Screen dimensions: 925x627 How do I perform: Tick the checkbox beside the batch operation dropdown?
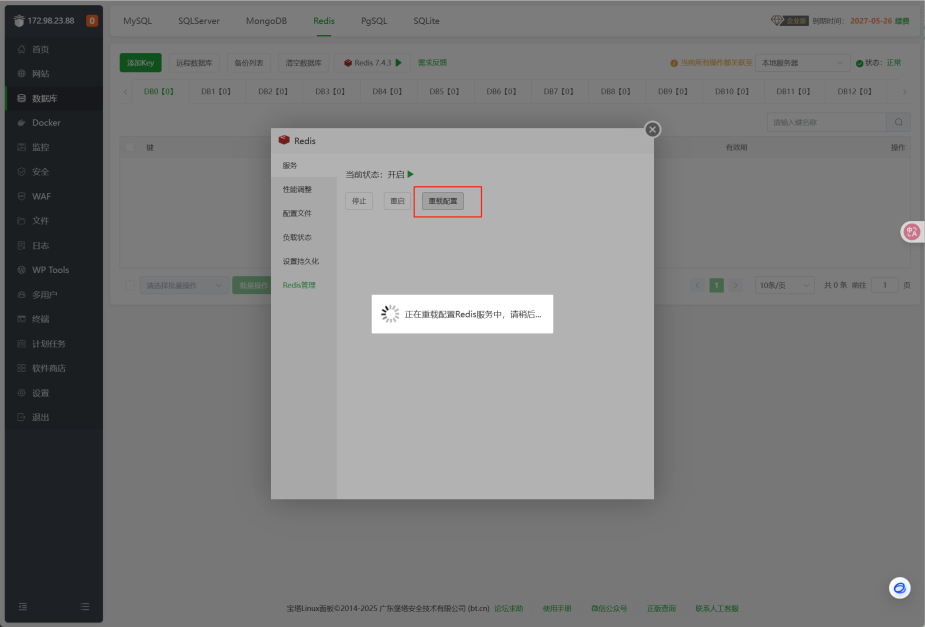130,285
